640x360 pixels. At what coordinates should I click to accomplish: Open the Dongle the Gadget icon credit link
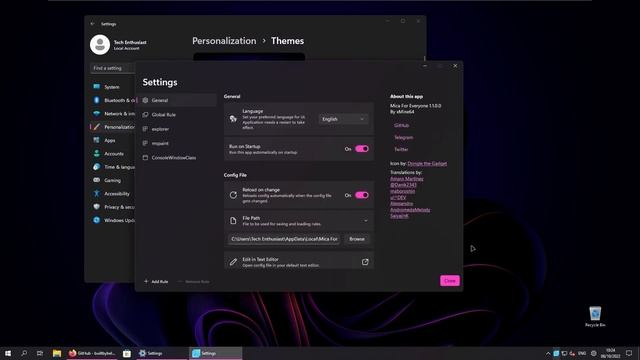click(x=427, y=163)
